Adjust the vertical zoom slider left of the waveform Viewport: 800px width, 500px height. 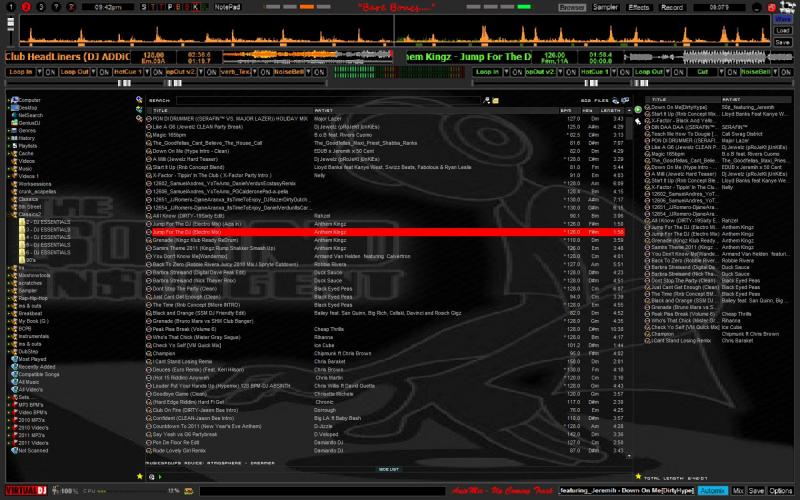tap(11, 31)
